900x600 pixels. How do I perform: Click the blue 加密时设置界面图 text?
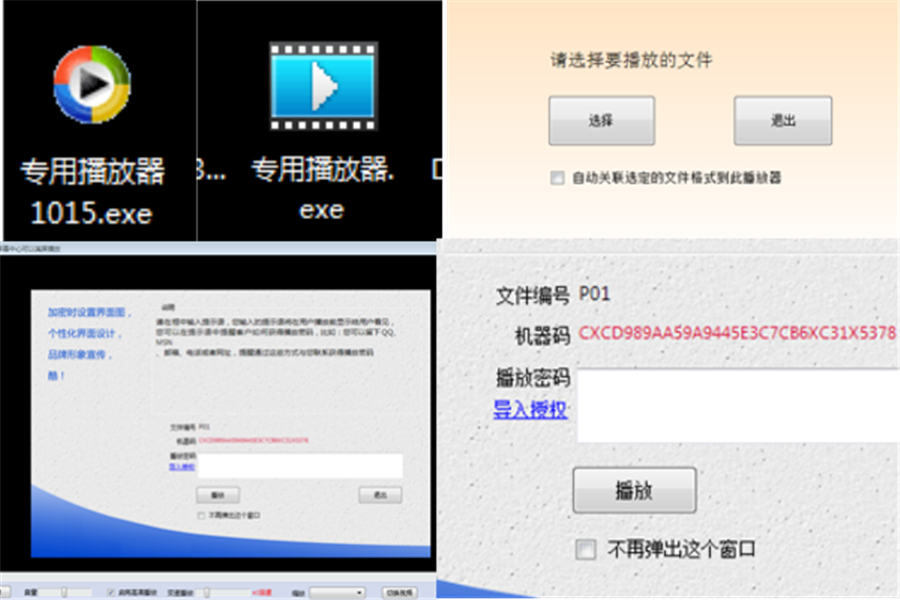pyautogui.click(x=90, y=312)
